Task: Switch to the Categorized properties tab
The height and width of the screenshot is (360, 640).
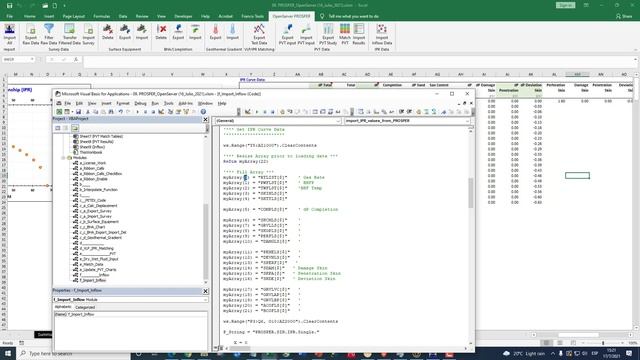Action: point(85,307)
